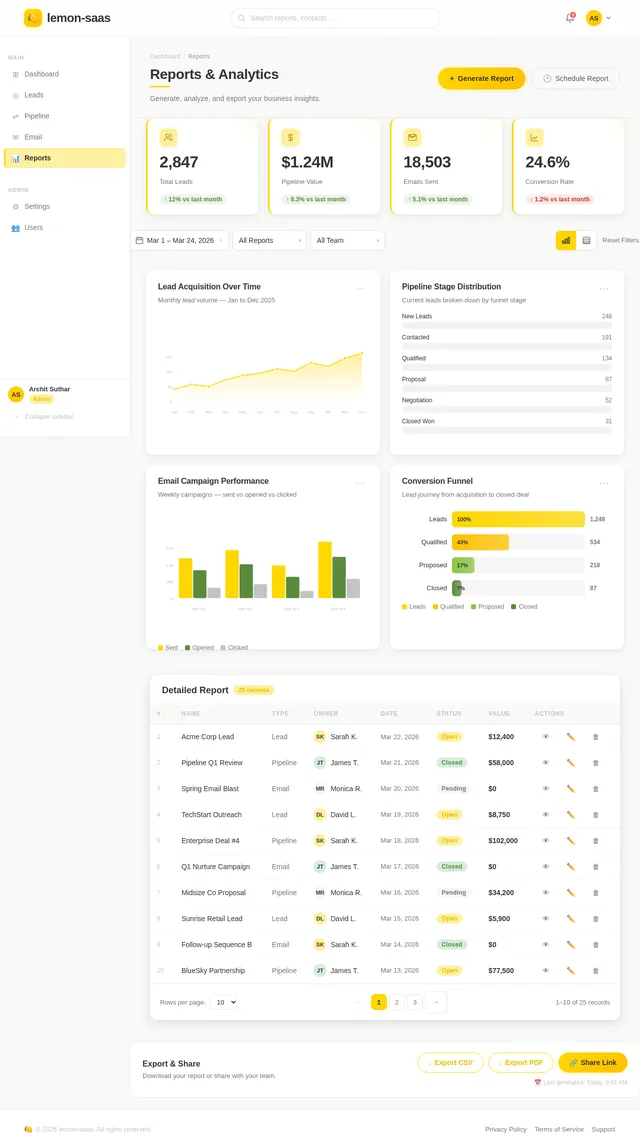The image size is (640, 1148).
Task: Click the notification bell icon
Action: (x=569, y=18)
